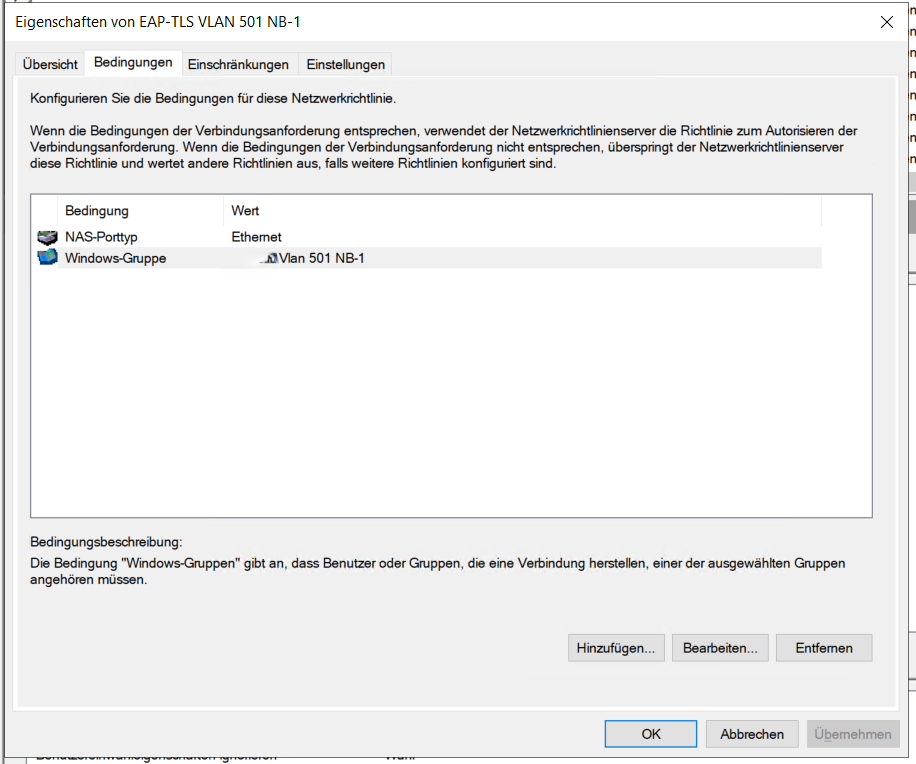
Task: Click the Windows-Gruppe condition icon
Action: click(x=47, y=258)
